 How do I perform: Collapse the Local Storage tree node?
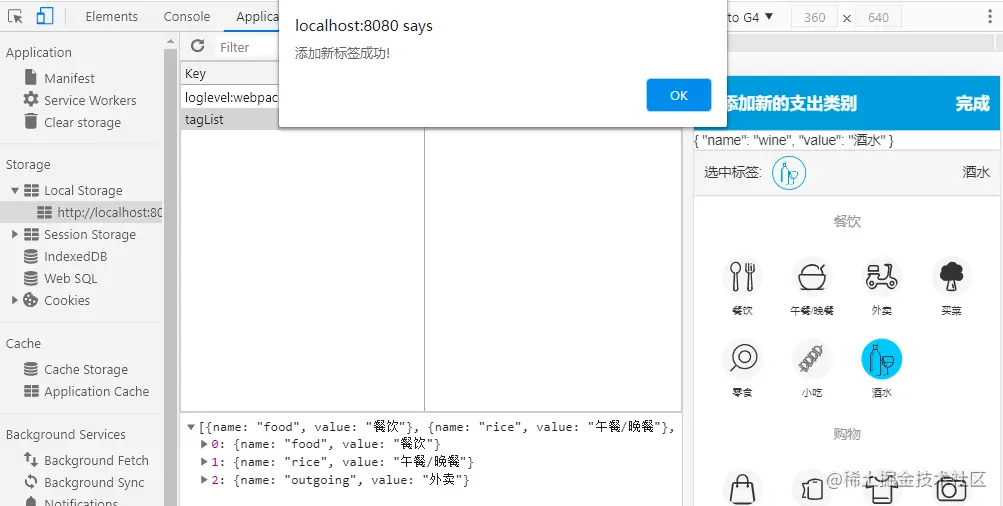pyautogui.click(x=15, y=191)
